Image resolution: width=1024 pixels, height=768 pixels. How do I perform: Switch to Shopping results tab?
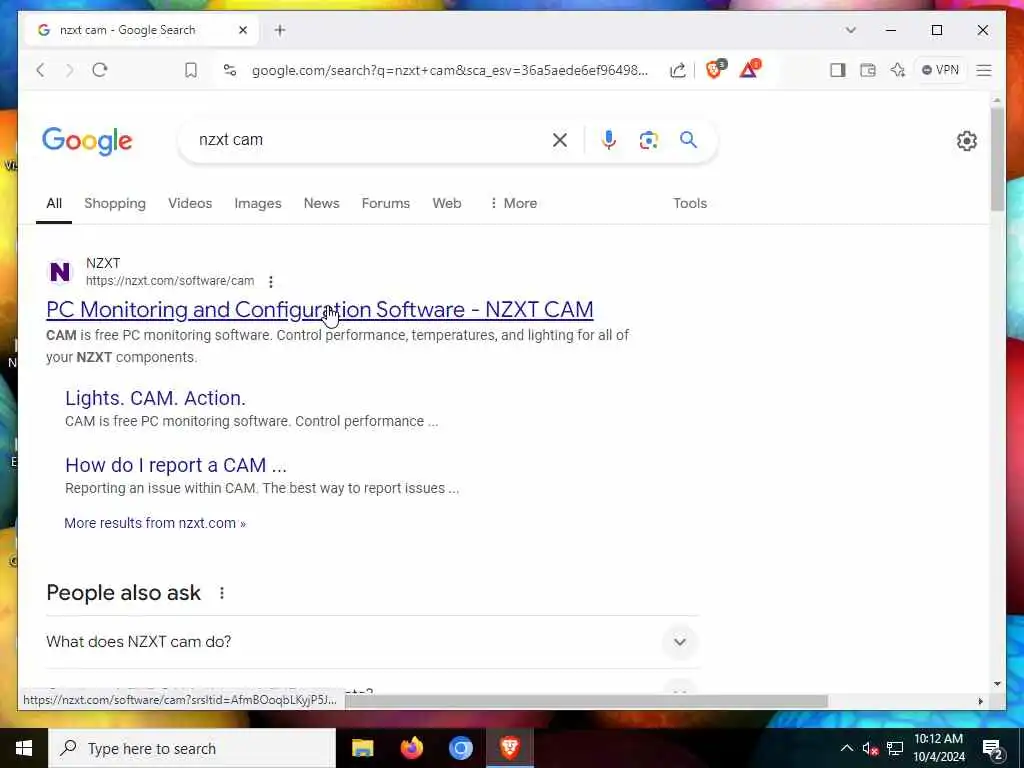click(x=115, y=203)
